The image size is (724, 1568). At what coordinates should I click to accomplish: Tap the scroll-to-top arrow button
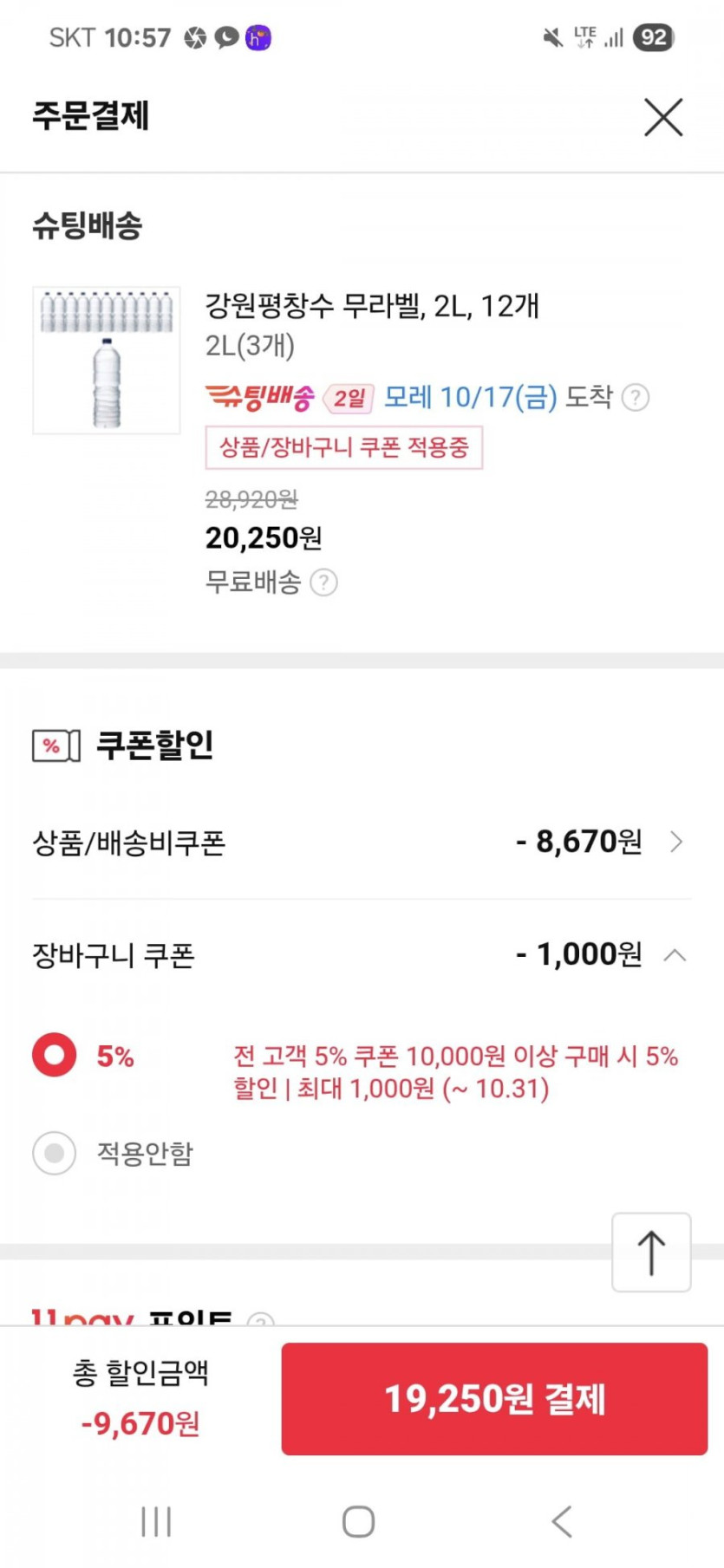click(x=651, y=1252)
